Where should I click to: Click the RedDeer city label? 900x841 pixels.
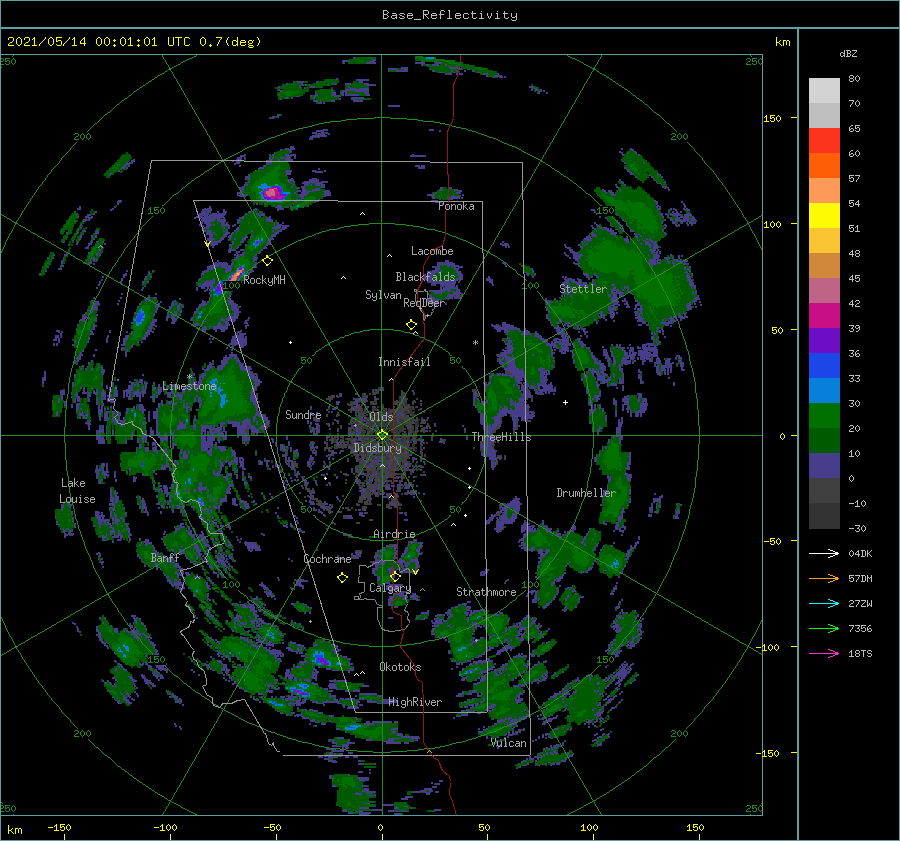pyautogui.click(x=424, y=303)
